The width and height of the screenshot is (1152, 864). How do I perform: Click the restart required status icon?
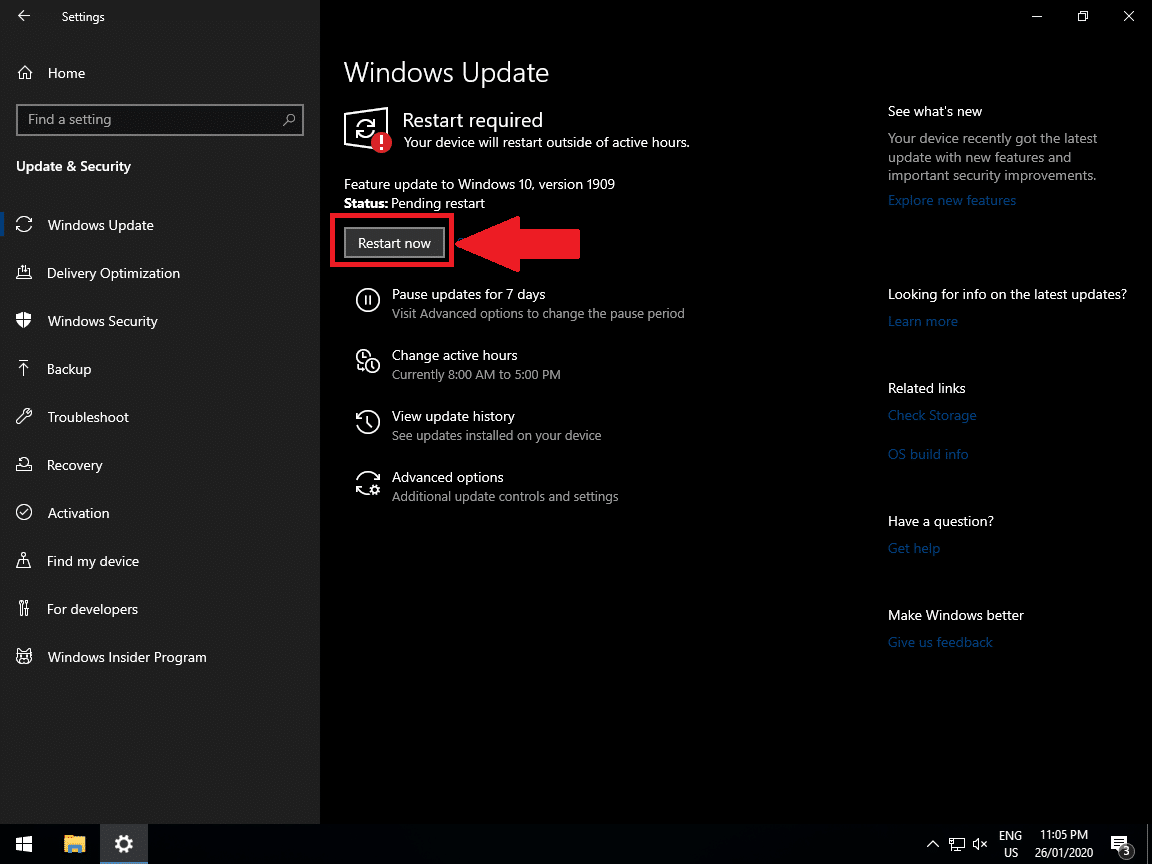tap(367, 129)
